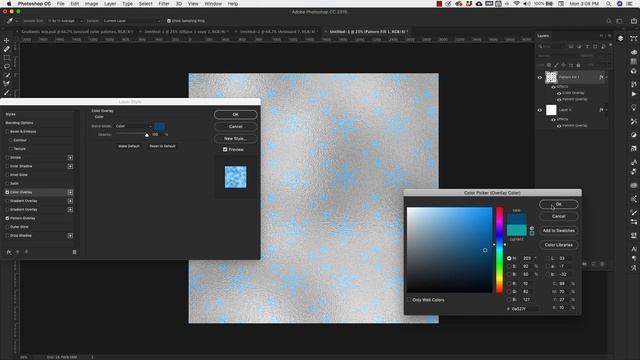This screenshot has height=360, width=640.
Task: Open the Sample Size dropdown
Action: (x=65, y=21)
